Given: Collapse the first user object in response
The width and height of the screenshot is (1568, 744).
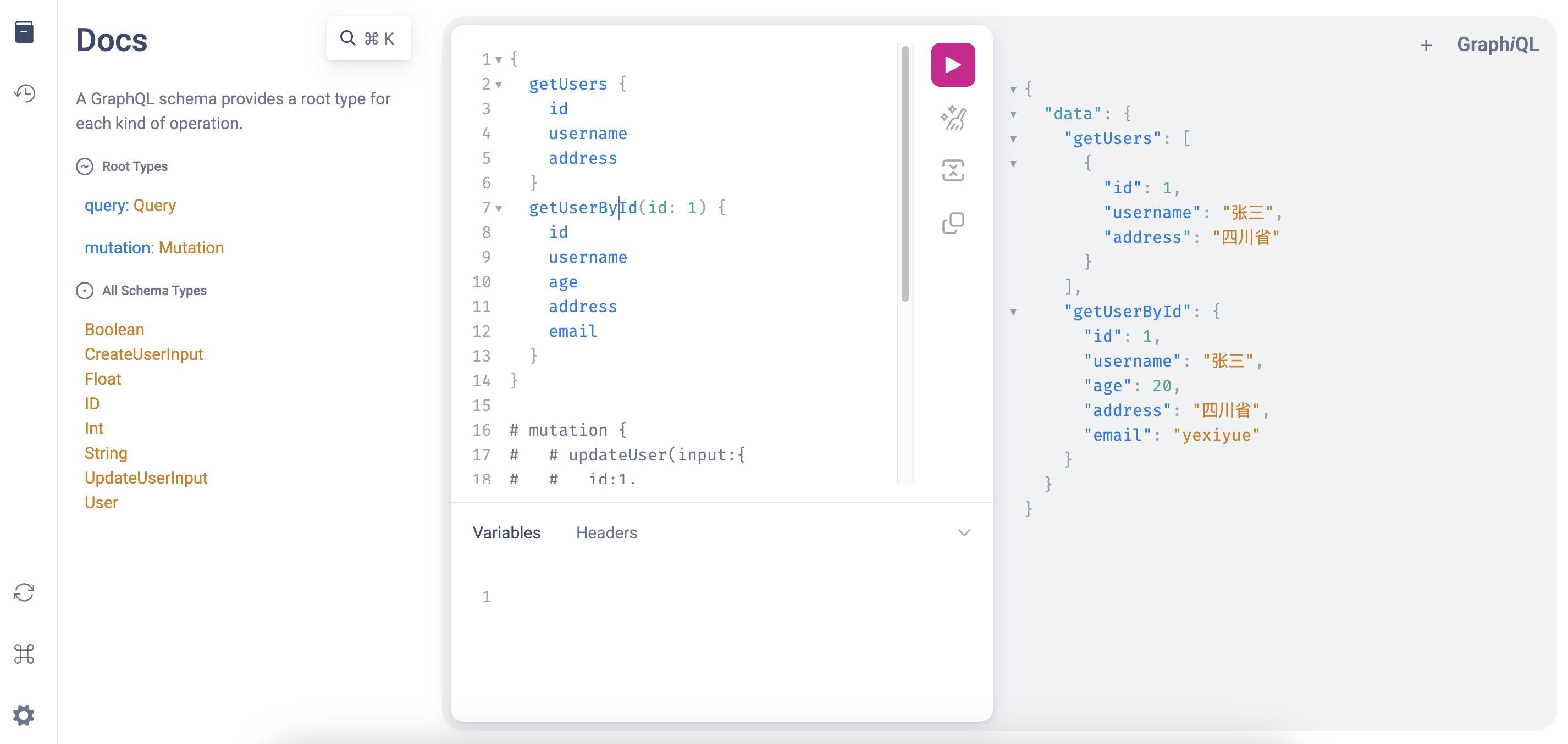Looking at the screenshot, I should click(x=1013, y=164).
